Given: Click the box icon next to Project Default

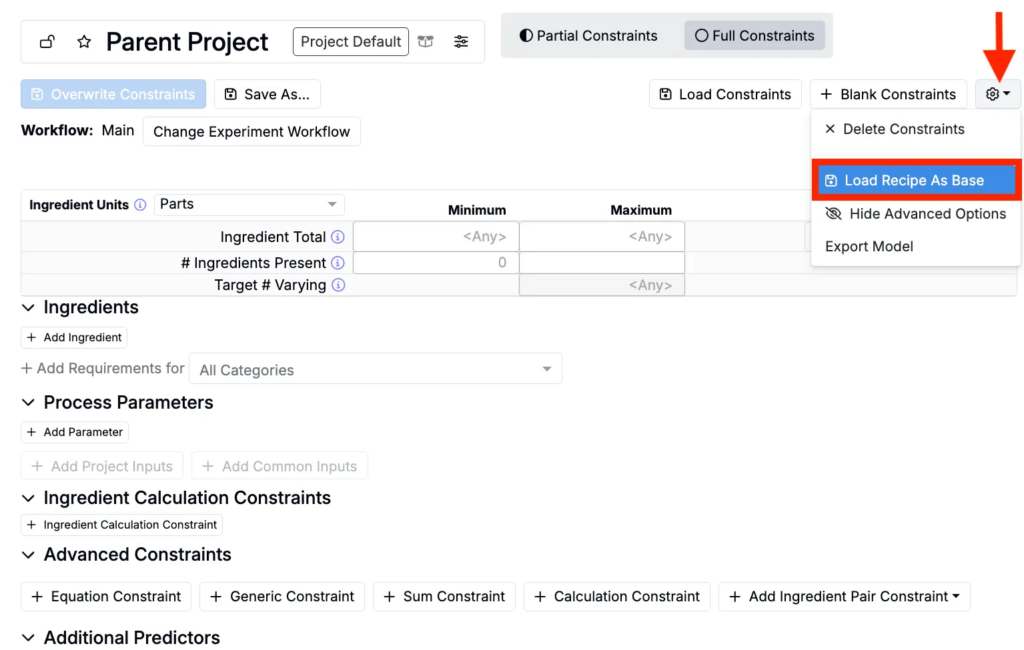Looking at the screenshot, I should (426, 42).
